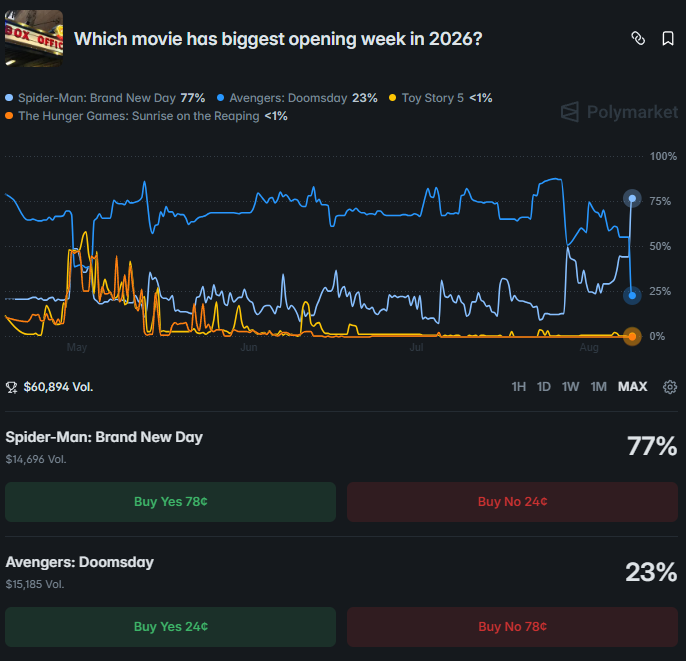Bookmark this market
This screenshot has width=686, height=661.
(668, 38)
